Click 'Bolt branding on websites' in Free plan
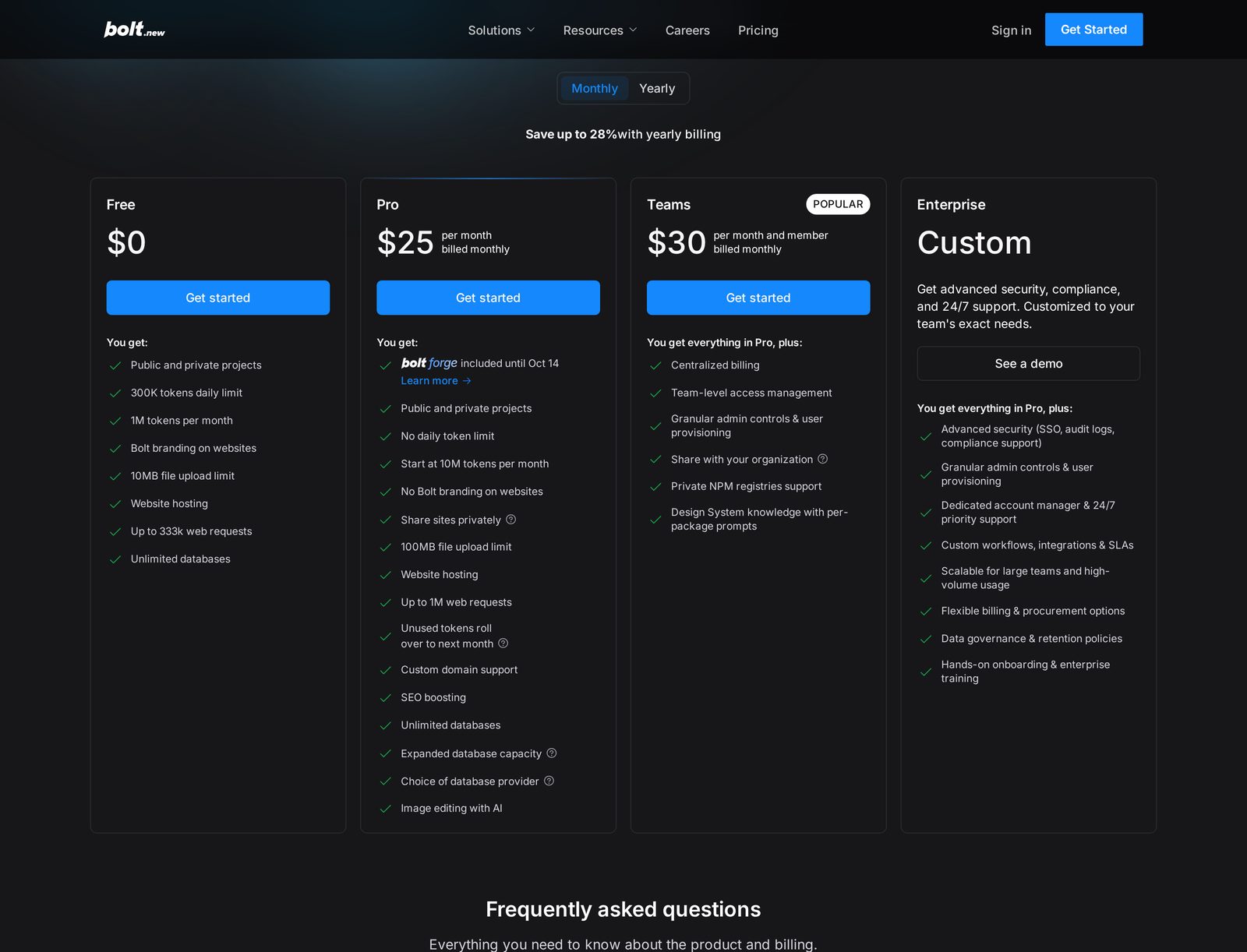 (x=193, y=448)
